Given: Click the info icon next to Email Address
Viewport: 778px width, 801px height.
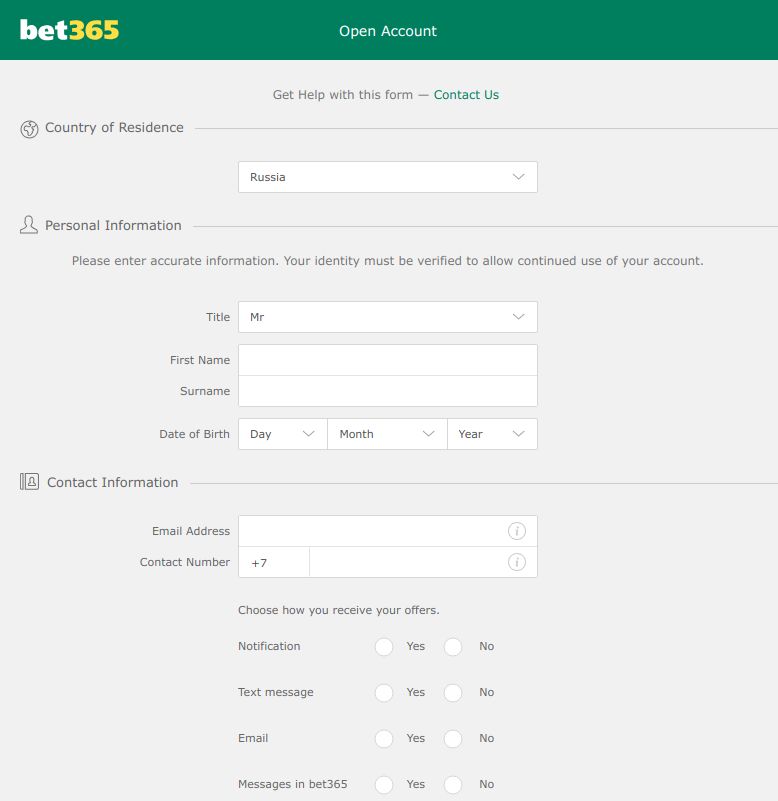Looking at the screenshot, I should [x=517, y=531].
